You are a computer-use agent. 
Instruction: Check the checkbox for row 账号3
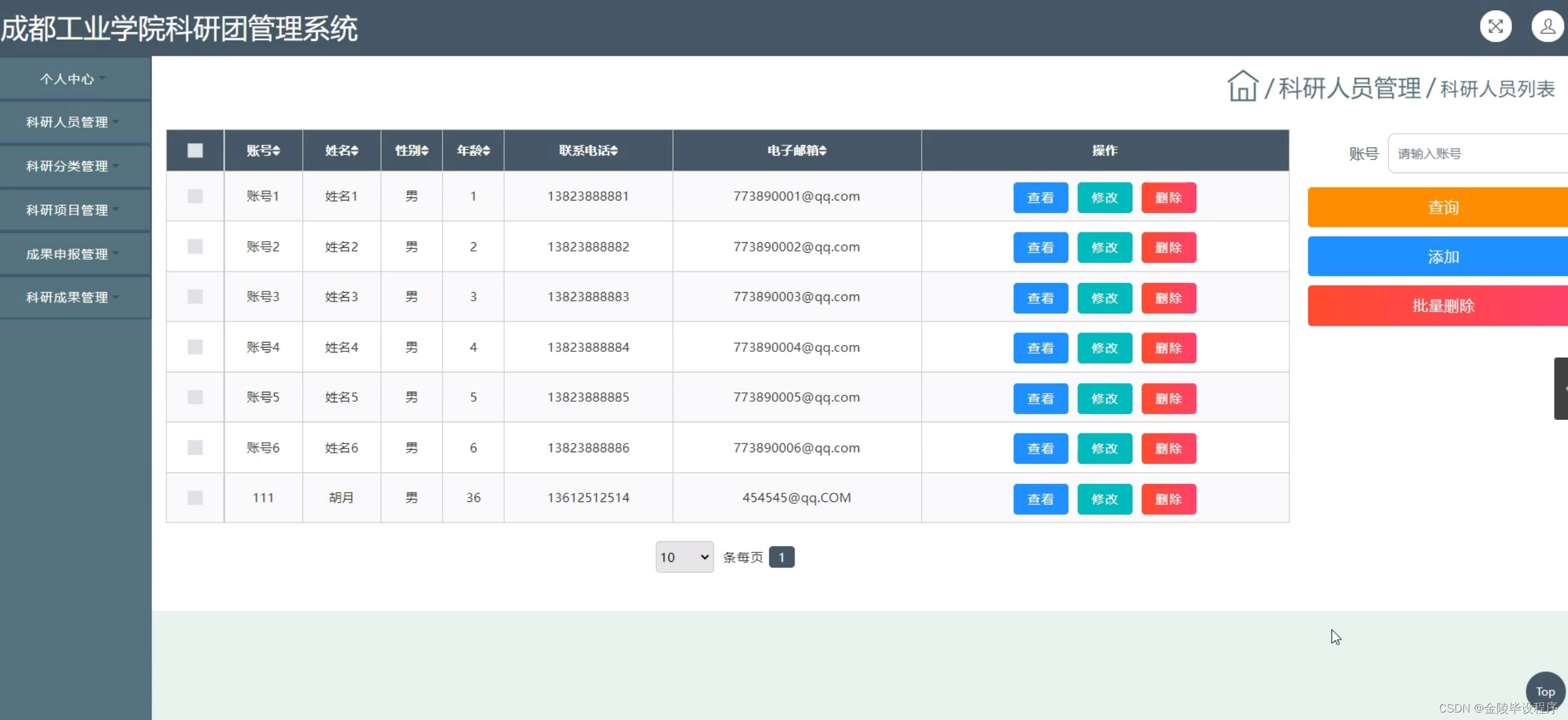coord(195,296)
